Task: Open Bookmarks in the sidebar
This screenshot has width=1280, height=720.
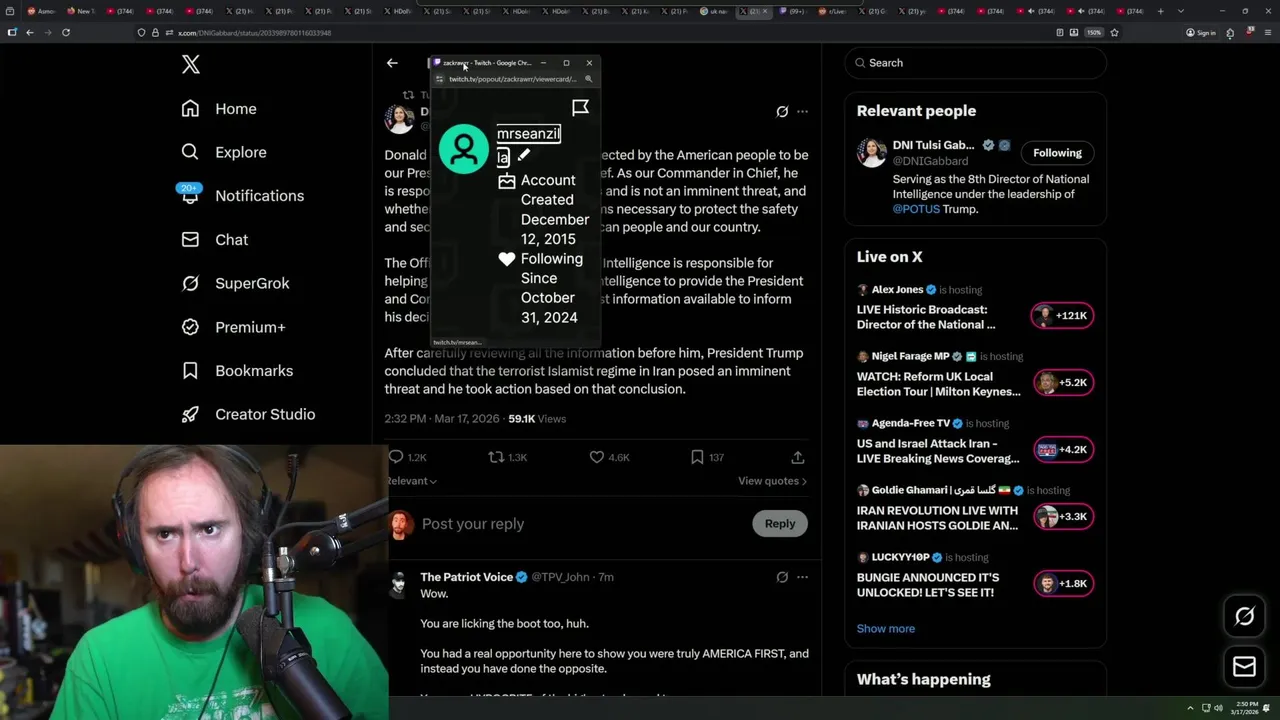Action: 237,371
